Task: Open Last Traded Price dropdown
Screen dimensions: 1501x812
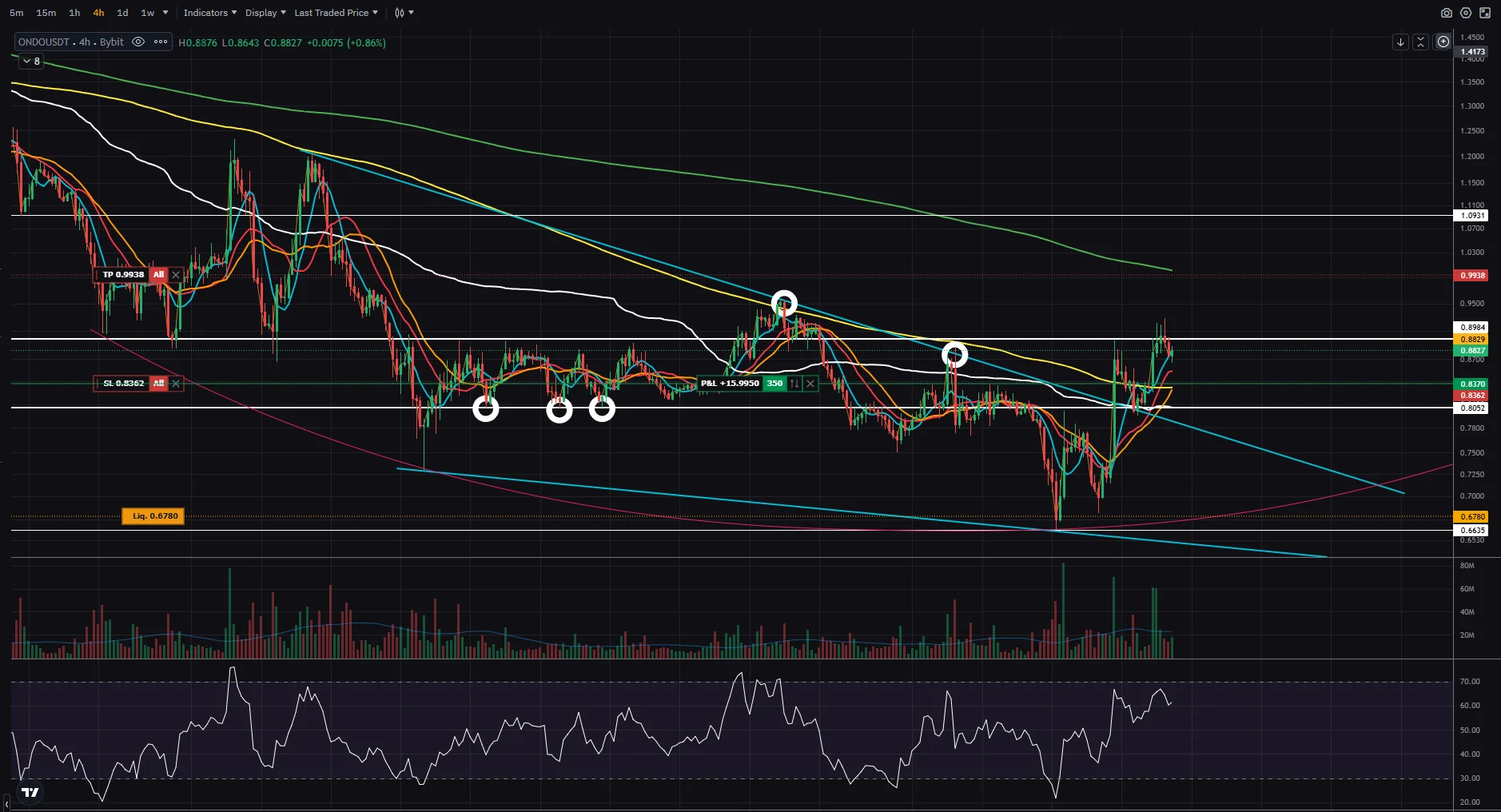Action: (336, 13)
